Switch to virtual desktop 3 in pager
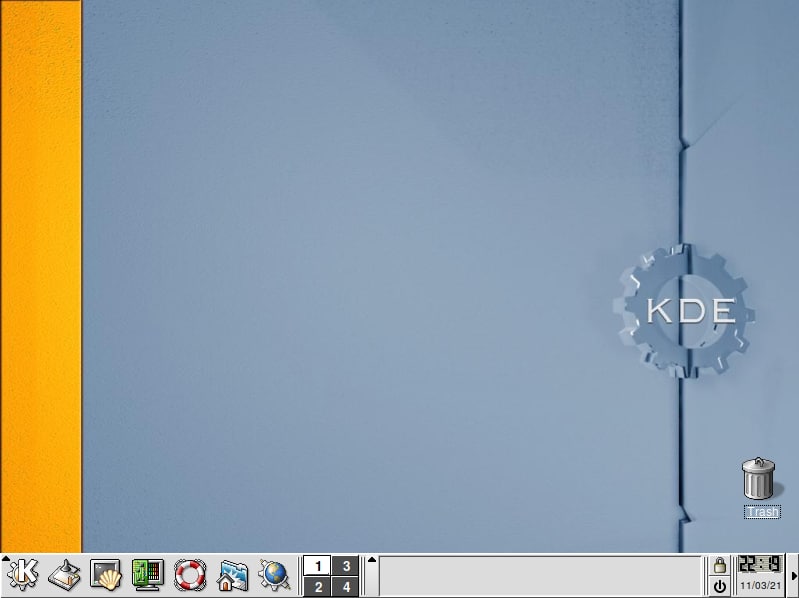The image size is (799, 598). (346, 565)
